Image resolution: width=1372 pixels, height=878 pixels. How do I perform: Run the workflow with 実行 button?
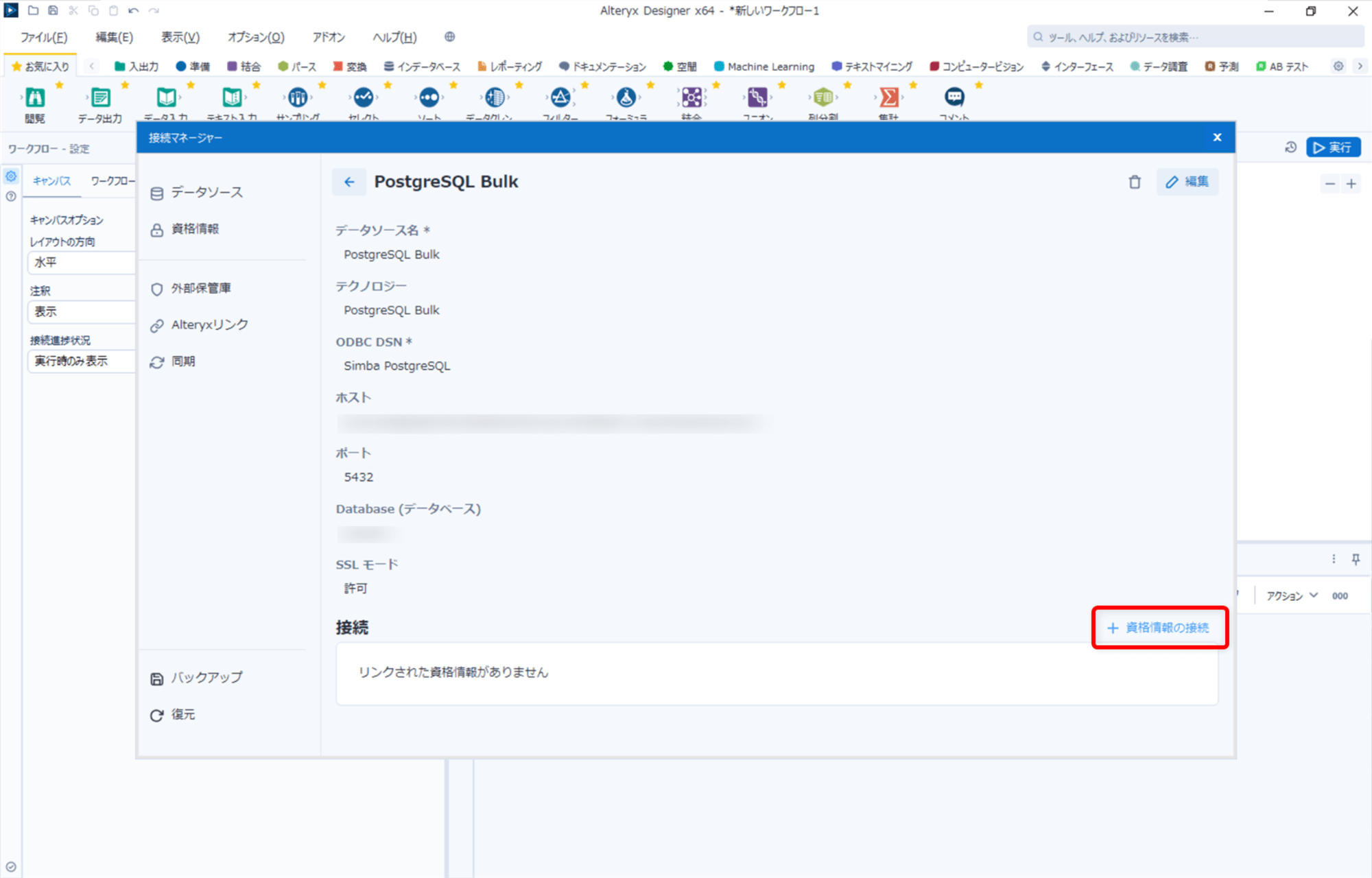(x=1333, y=147)
